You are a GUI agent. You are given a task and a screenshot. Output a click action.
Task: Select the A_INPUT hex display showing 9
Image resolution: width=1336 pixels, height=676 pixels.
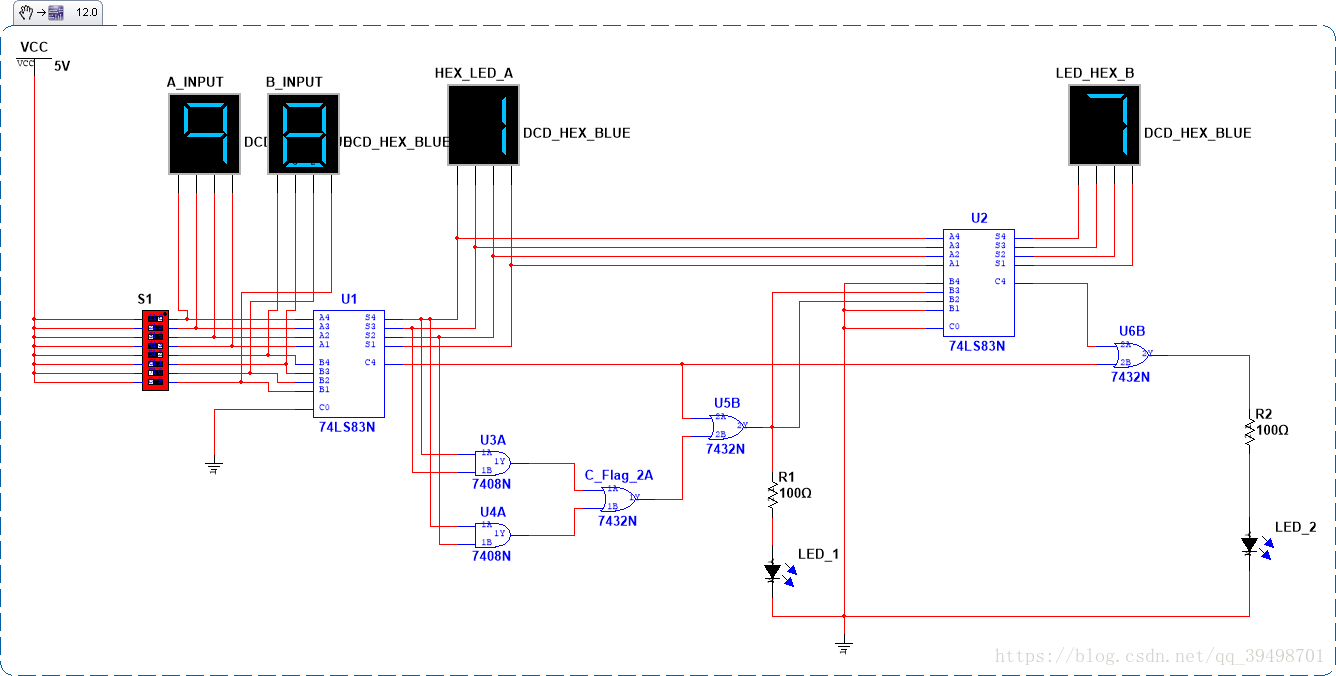pyautogui.click(x=205, y=133)
